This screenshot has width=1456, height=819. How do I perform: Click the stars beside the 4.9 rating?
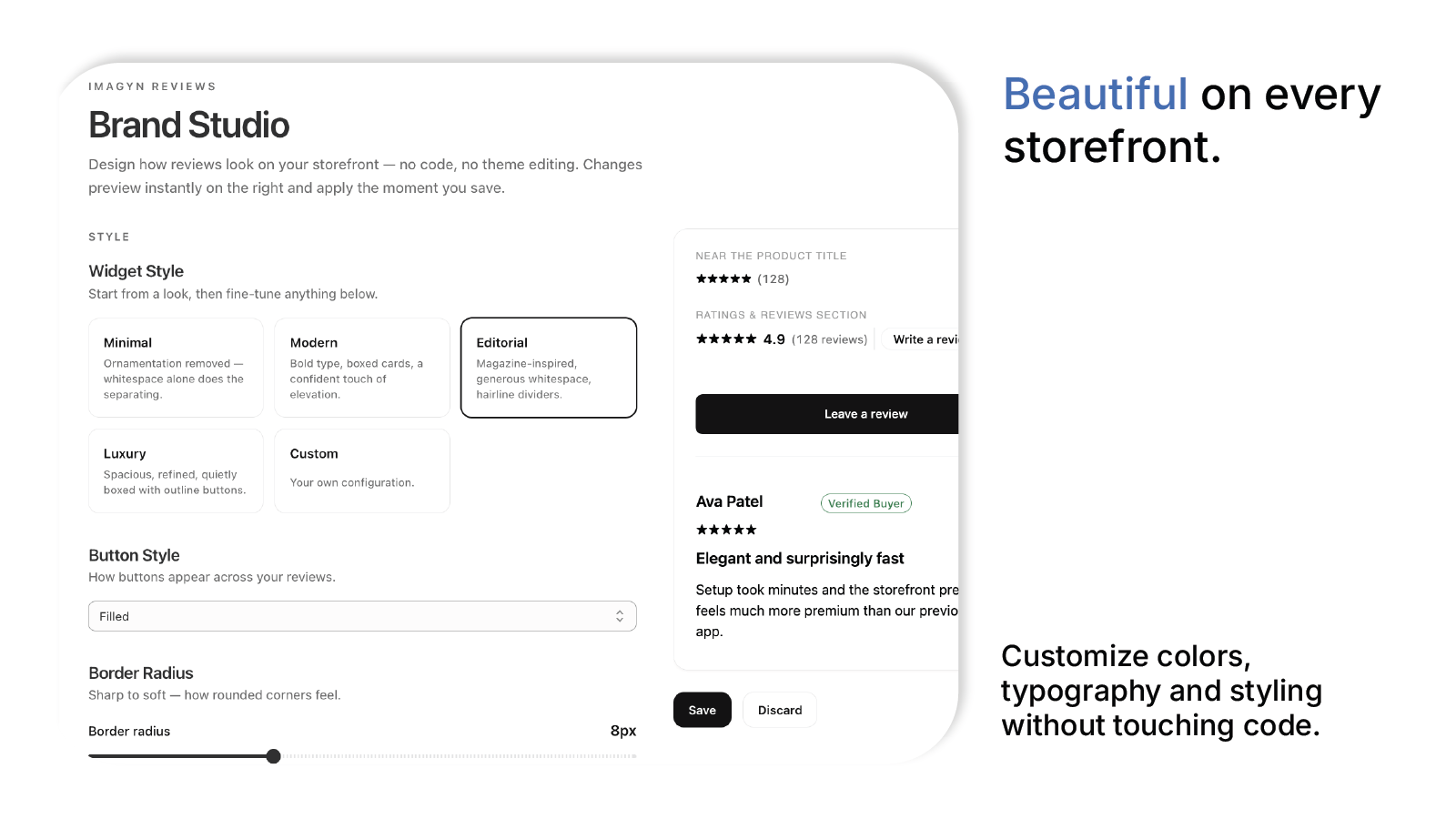click(726, 339)
